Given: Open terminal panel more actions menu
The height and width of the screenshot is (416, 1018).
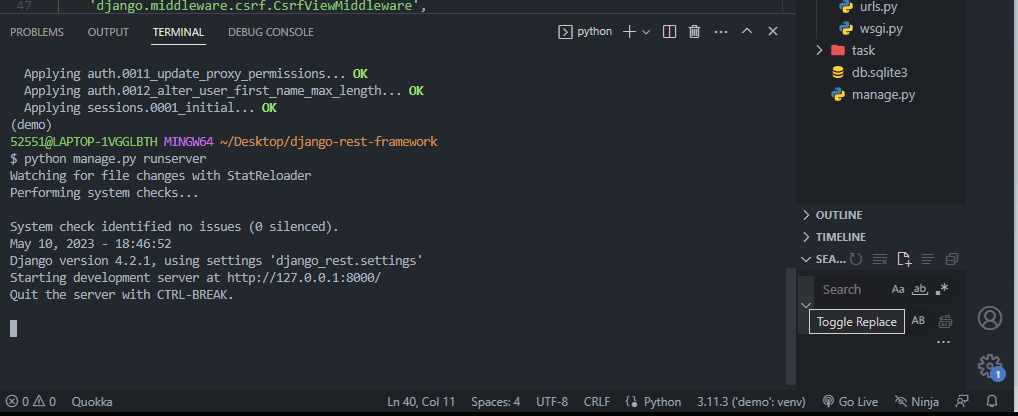Looking at the screenshot, I should (721, 31).
